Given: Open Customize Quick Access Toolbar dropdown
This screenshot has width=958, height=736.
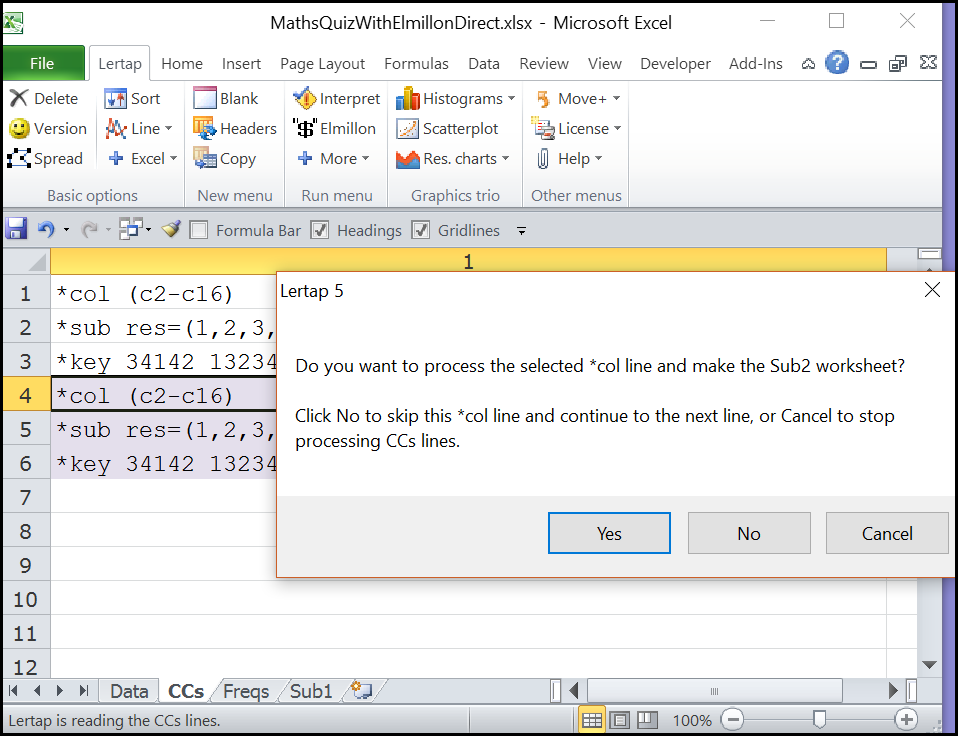Looking at the screenshot, I should 521,231.
